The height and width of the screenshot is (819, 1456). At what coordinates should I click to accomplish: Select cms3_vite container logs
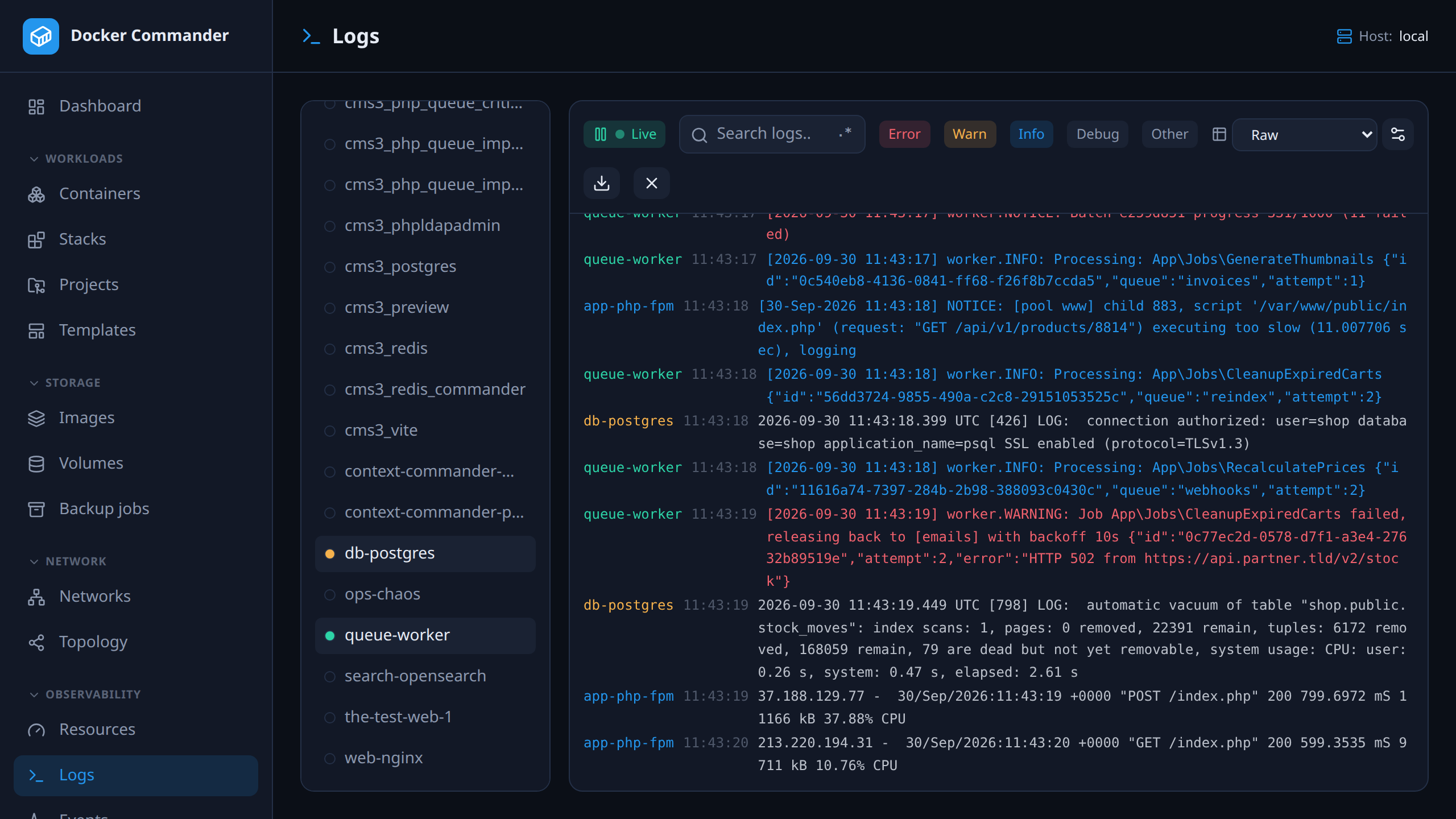tap(425, 431)
